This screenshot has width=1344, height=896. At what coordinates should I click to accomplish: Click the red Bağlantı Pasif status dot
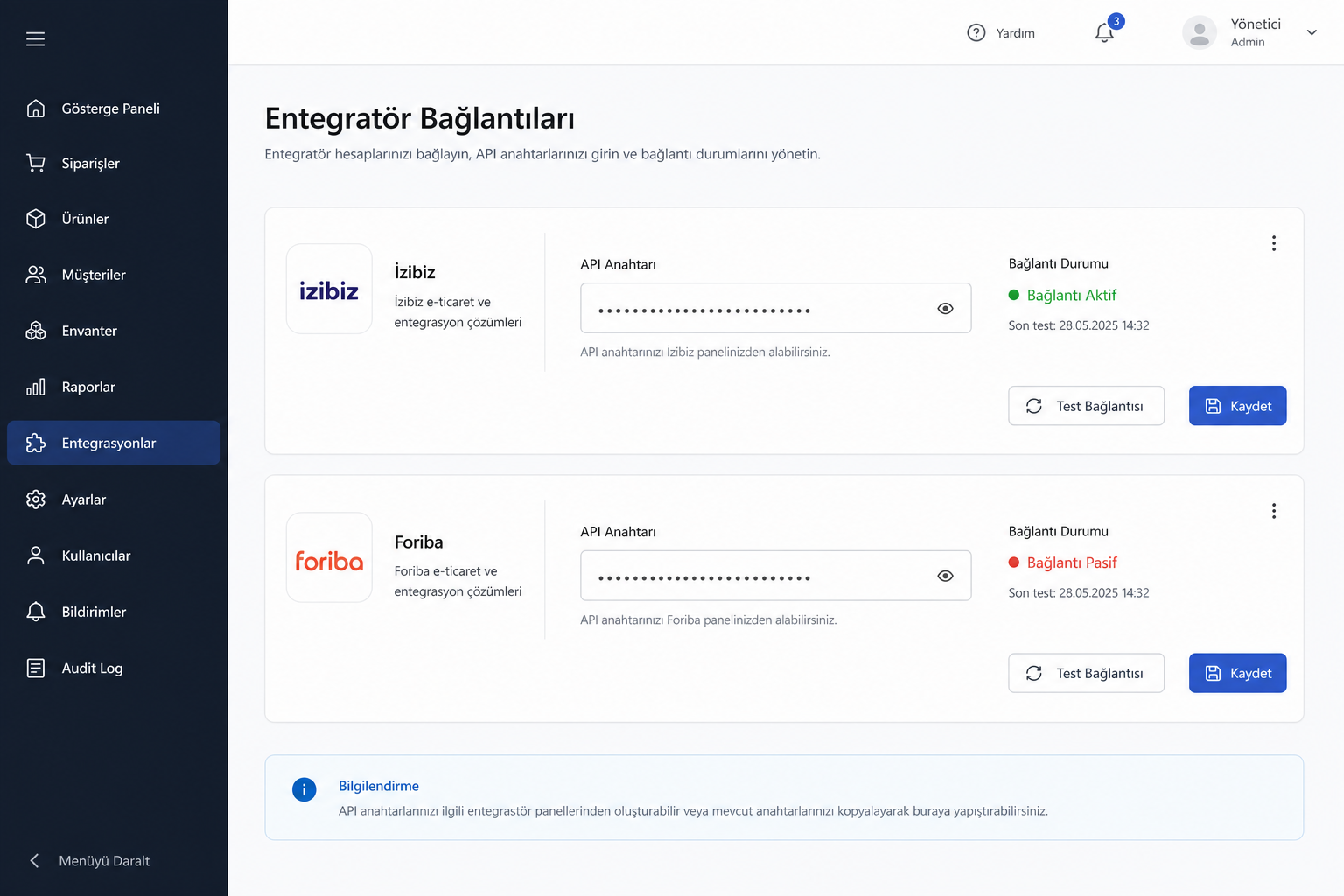tap(1014, 563)
